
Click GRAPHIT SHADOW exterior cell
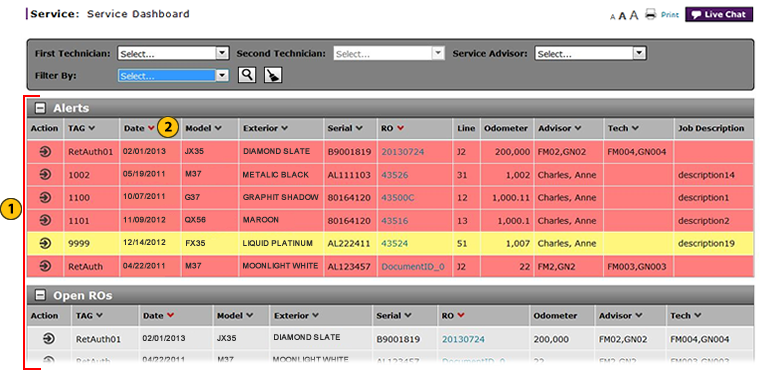pyautogui.click(x=281, y=197)
